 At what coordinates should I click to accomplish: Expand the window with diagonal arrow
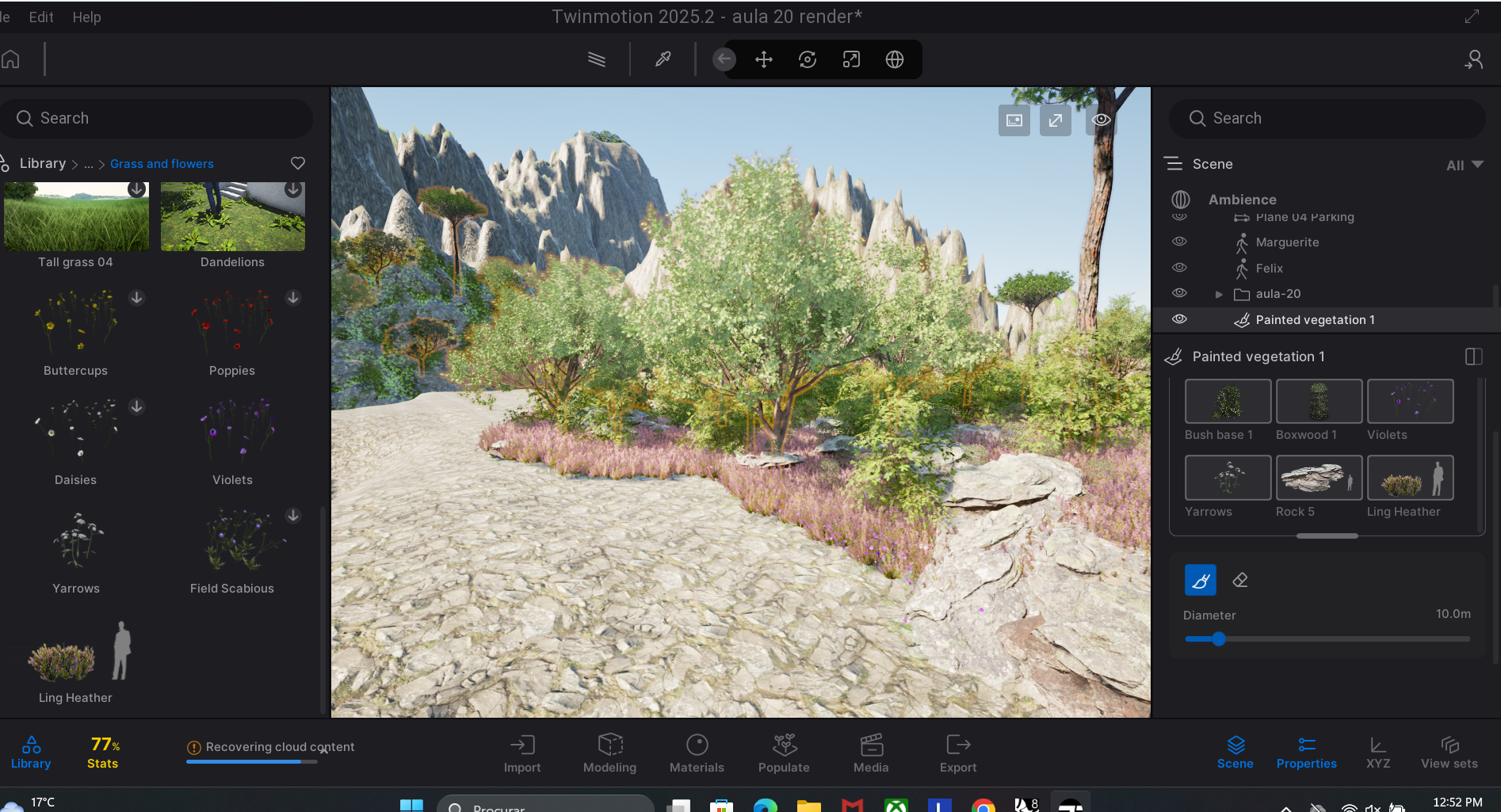(x=1472, y=17)
